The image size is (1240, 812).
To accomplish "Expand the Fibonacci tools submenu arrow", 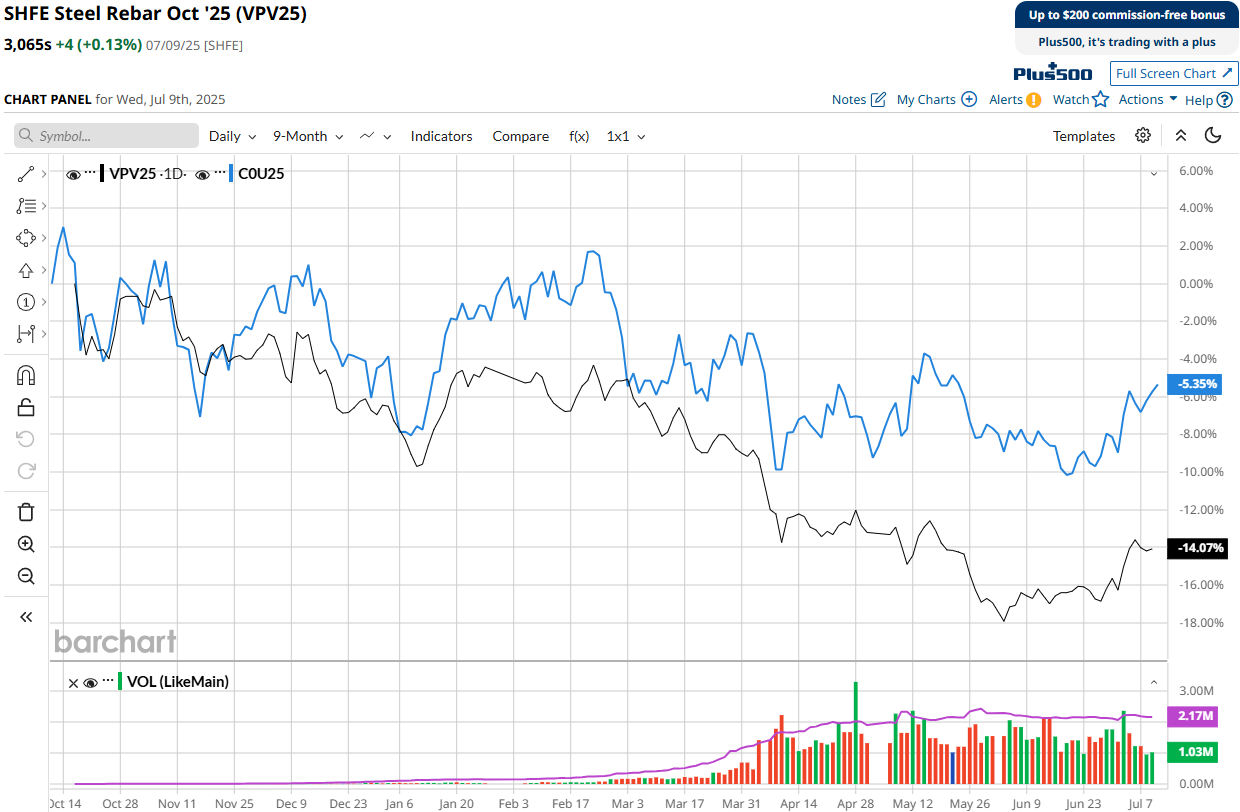I will [x=44, y=206].
